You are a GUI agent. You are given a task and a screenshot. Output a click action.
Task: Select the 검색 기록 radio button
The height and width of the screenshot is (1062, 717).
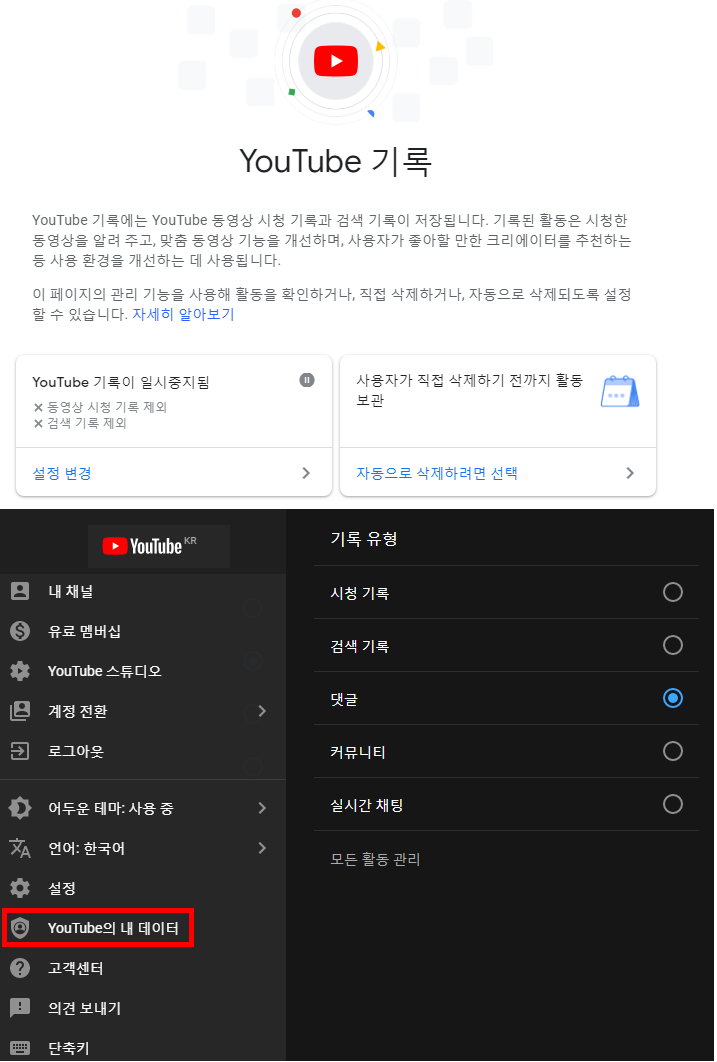(672, 645)
